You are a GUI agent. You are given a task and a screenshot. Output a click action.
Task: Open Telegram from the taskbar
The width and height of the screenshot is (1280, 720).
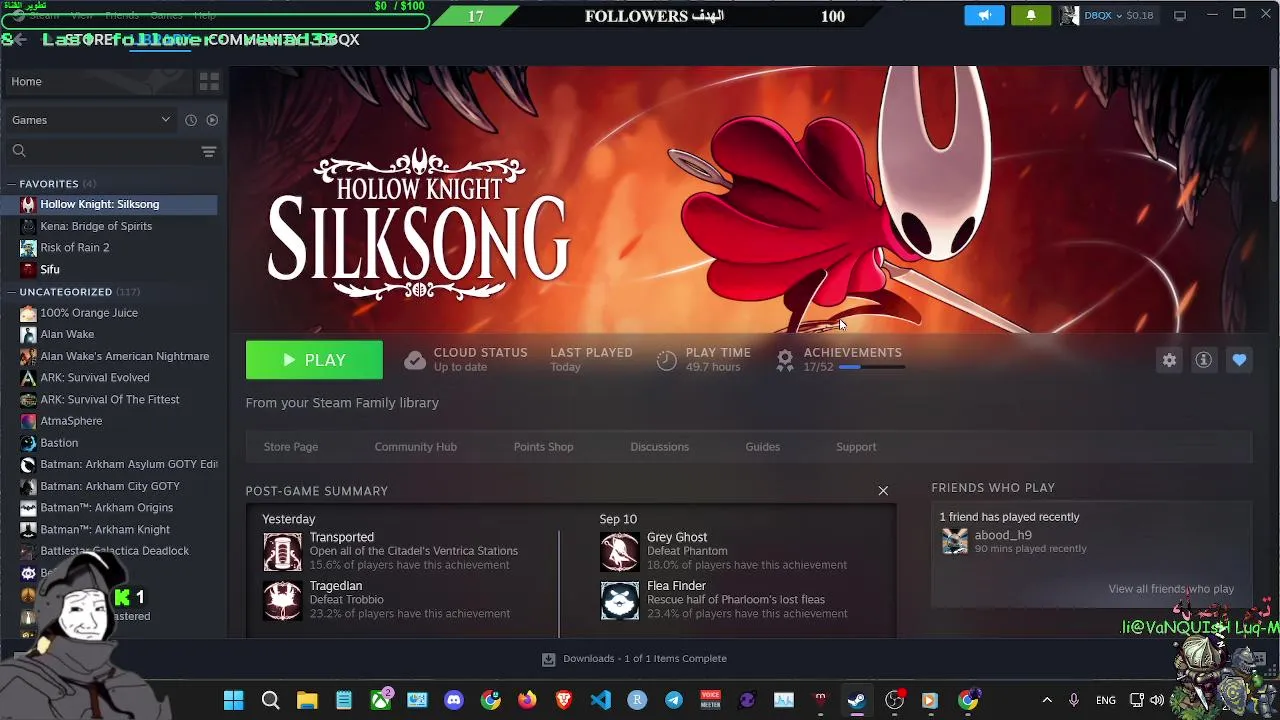(674, 700)
